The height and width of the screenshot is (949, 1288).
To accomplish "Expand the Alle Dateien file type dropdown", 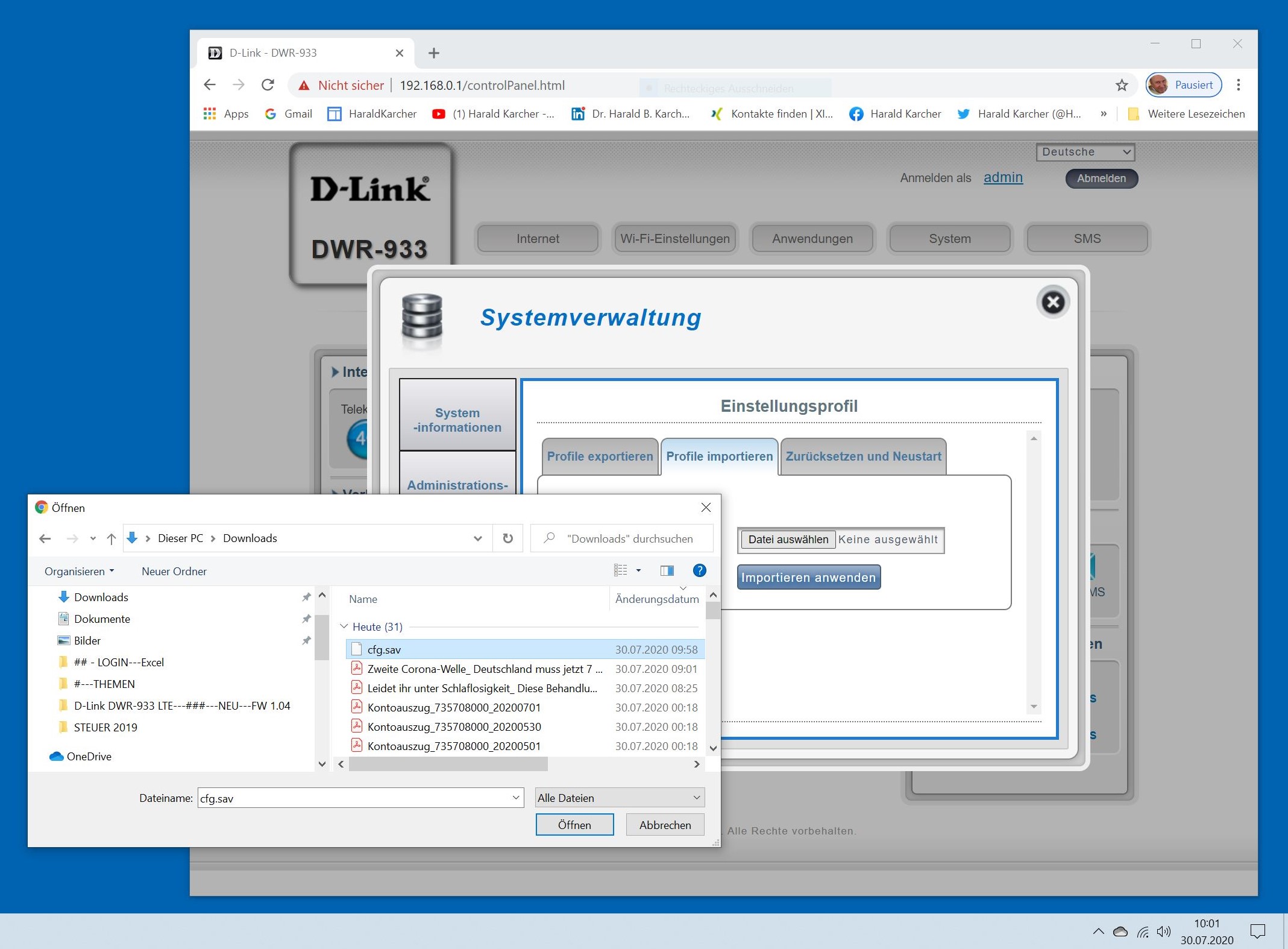I will point(620,798).
